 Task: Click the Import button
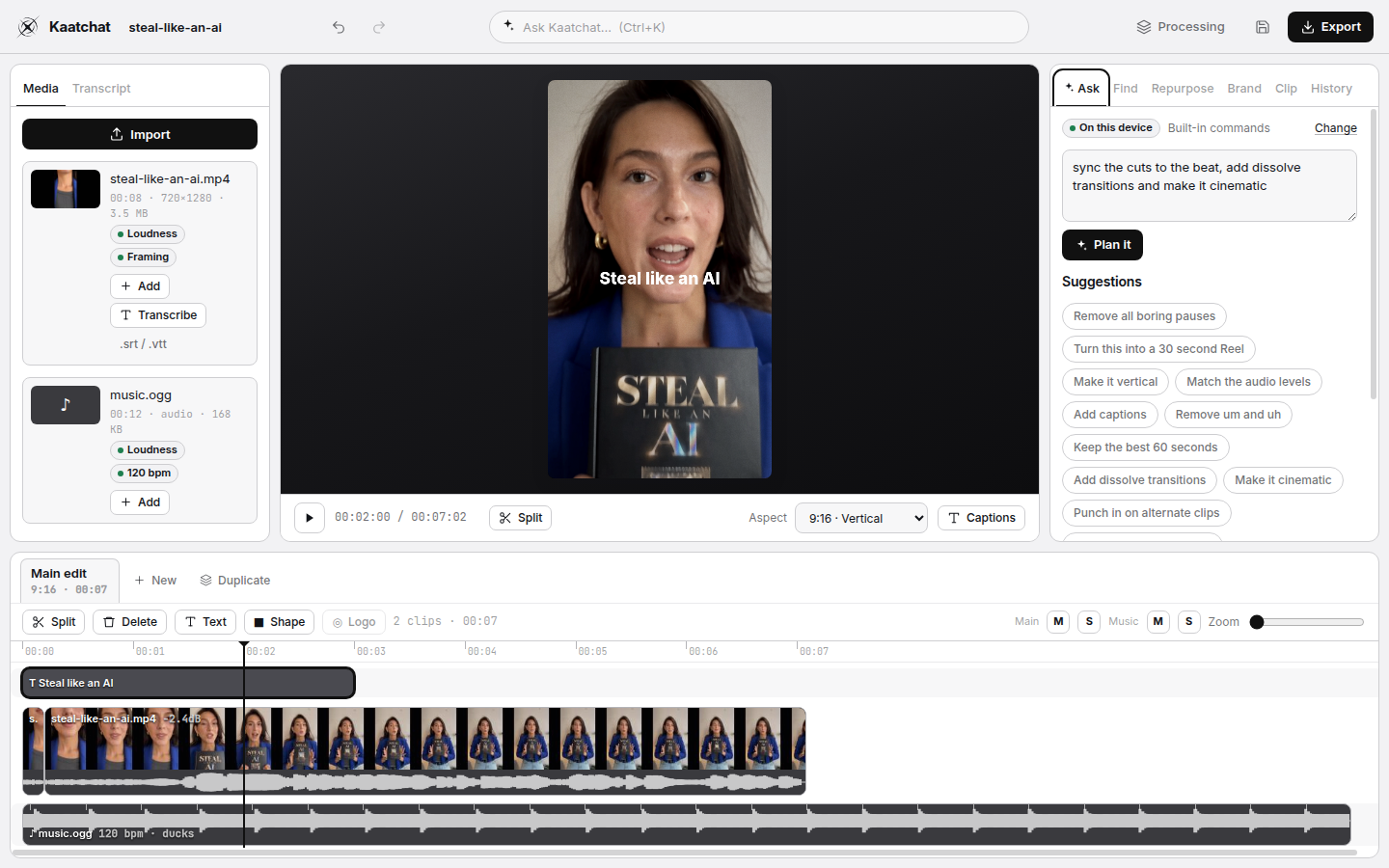[x=140, y=134]
